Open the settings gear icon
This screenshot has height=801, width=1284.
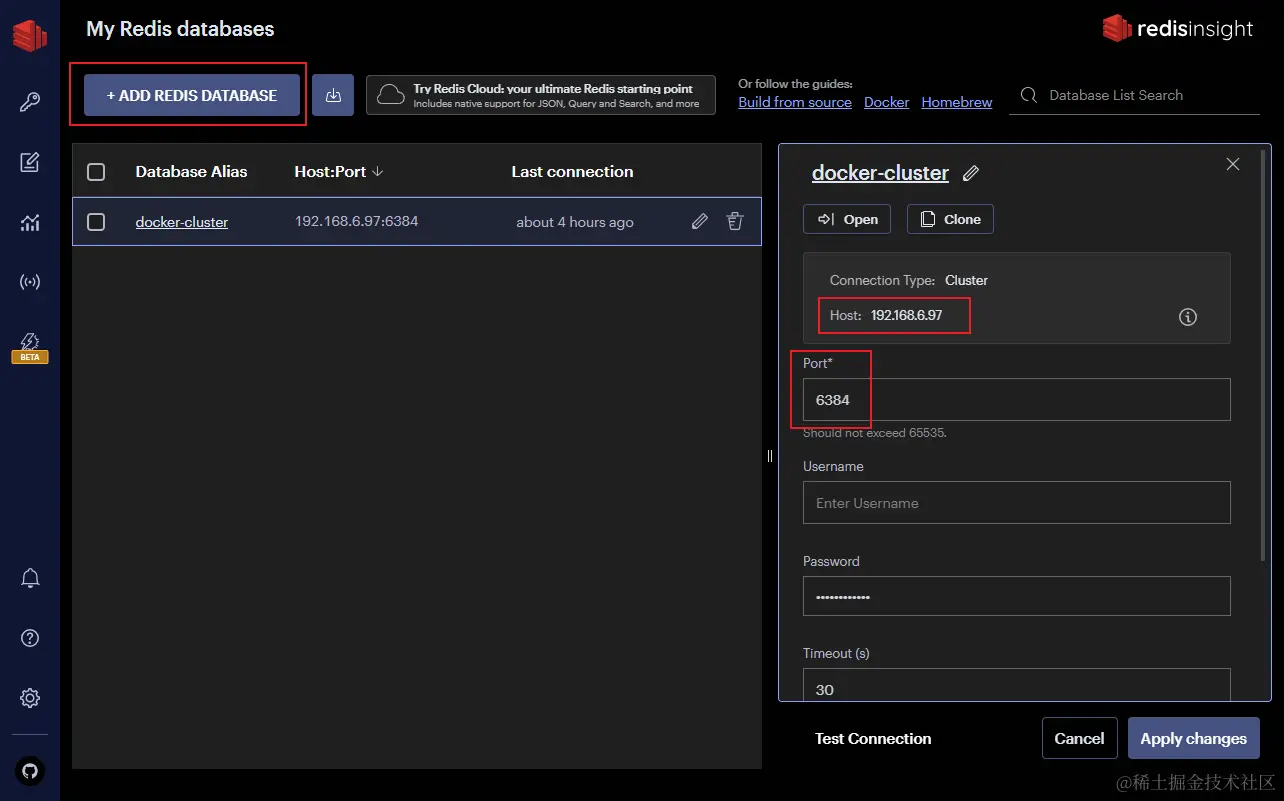coord(30,698)
